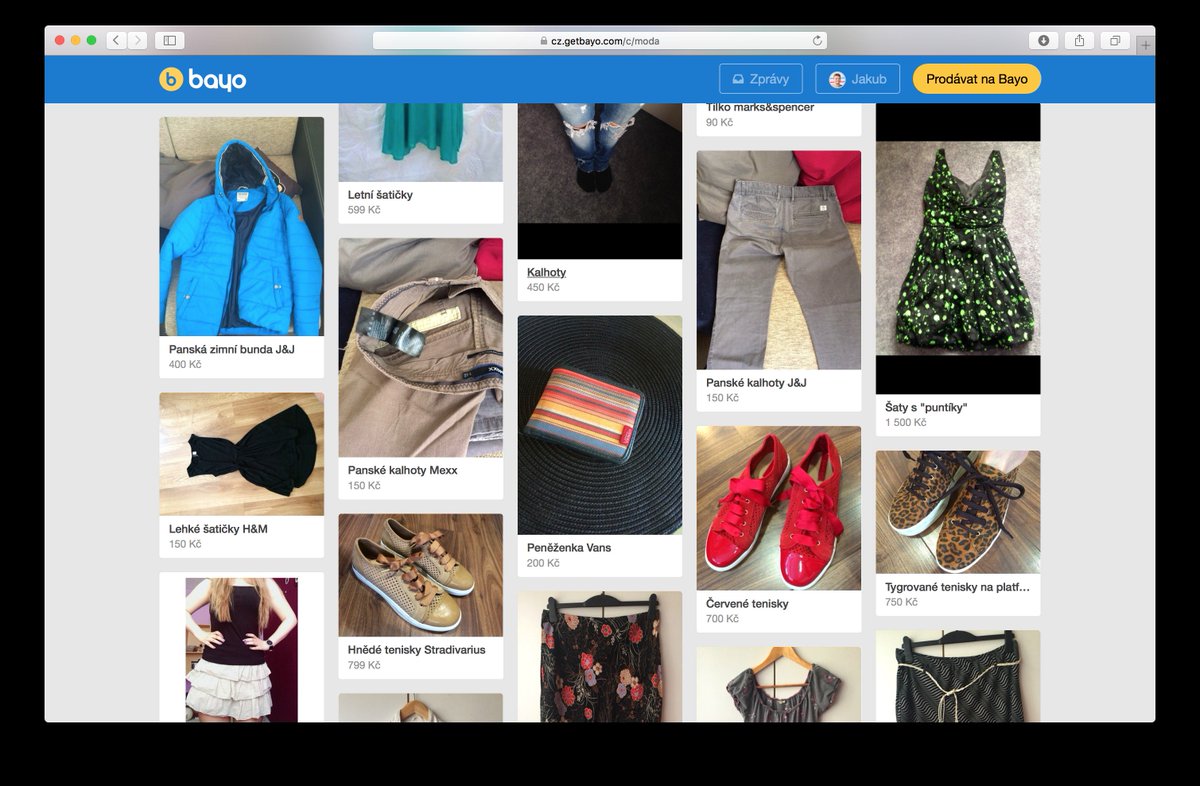The height and width of the screenshot is (786, 1200).
Task: Open Safari downloads icon
Action: (1043, 40)
